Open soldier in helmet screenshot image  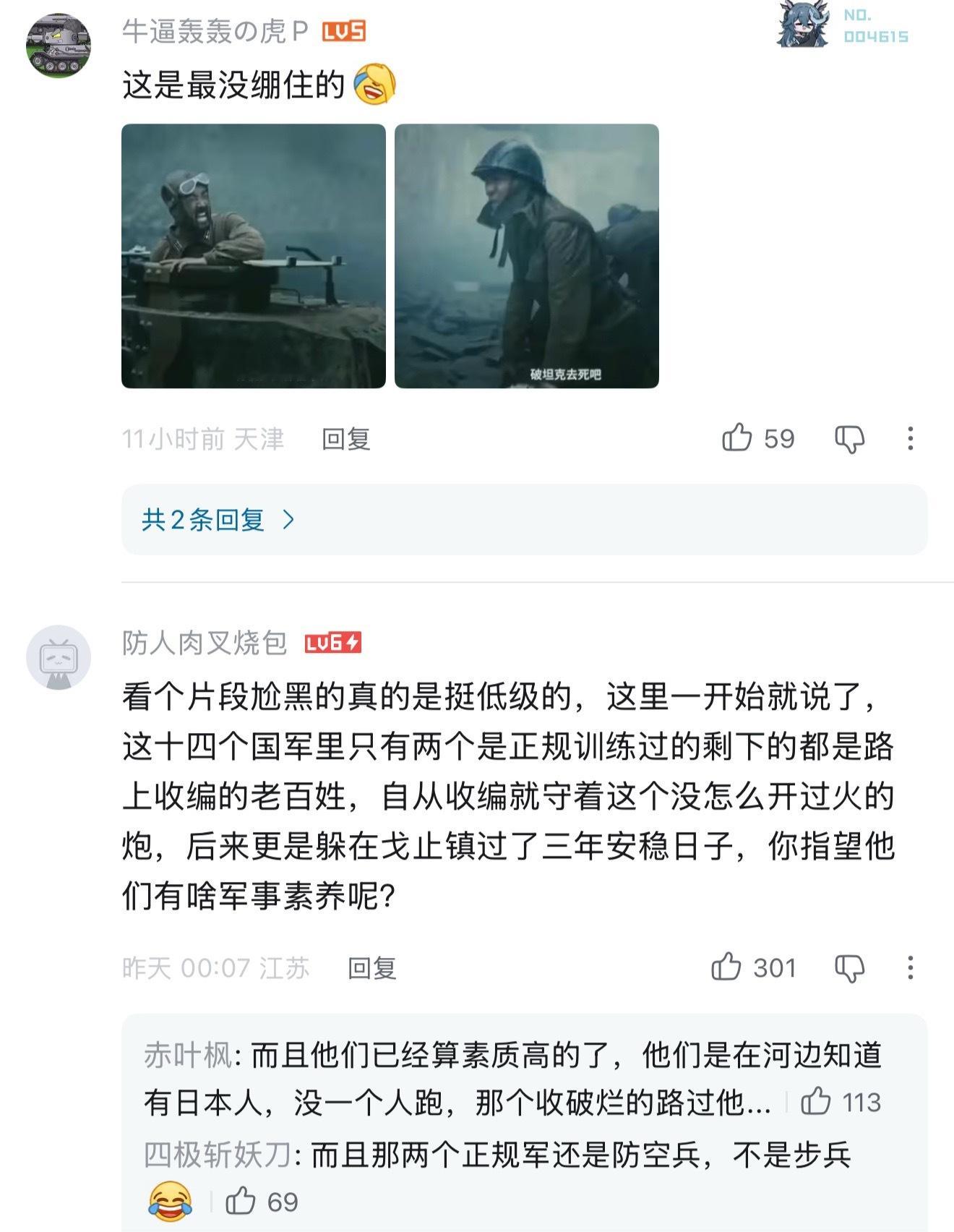coord(527,256)
